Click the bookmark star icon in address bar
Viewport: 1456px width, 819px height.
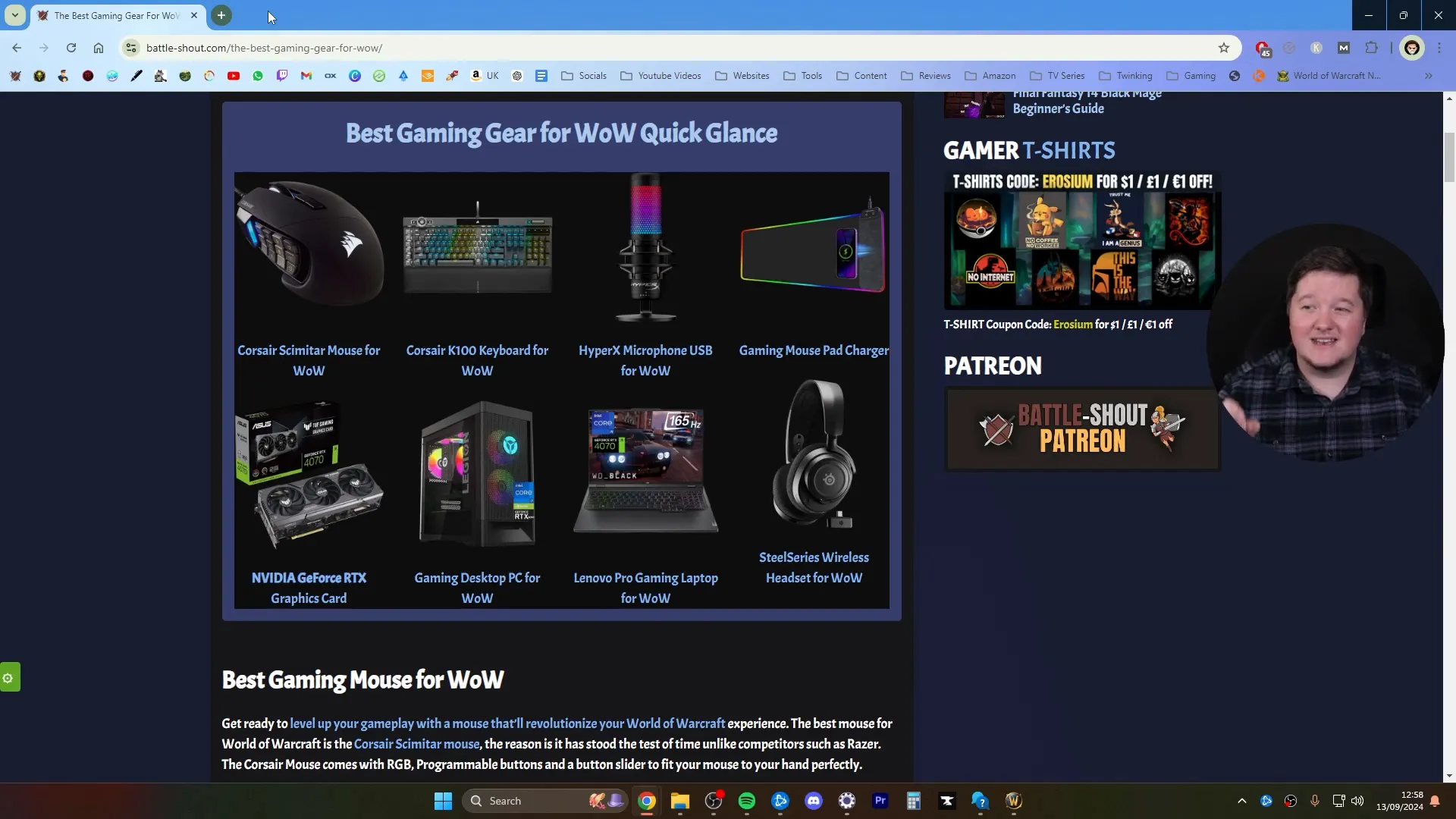click(x=1223, y=48)
